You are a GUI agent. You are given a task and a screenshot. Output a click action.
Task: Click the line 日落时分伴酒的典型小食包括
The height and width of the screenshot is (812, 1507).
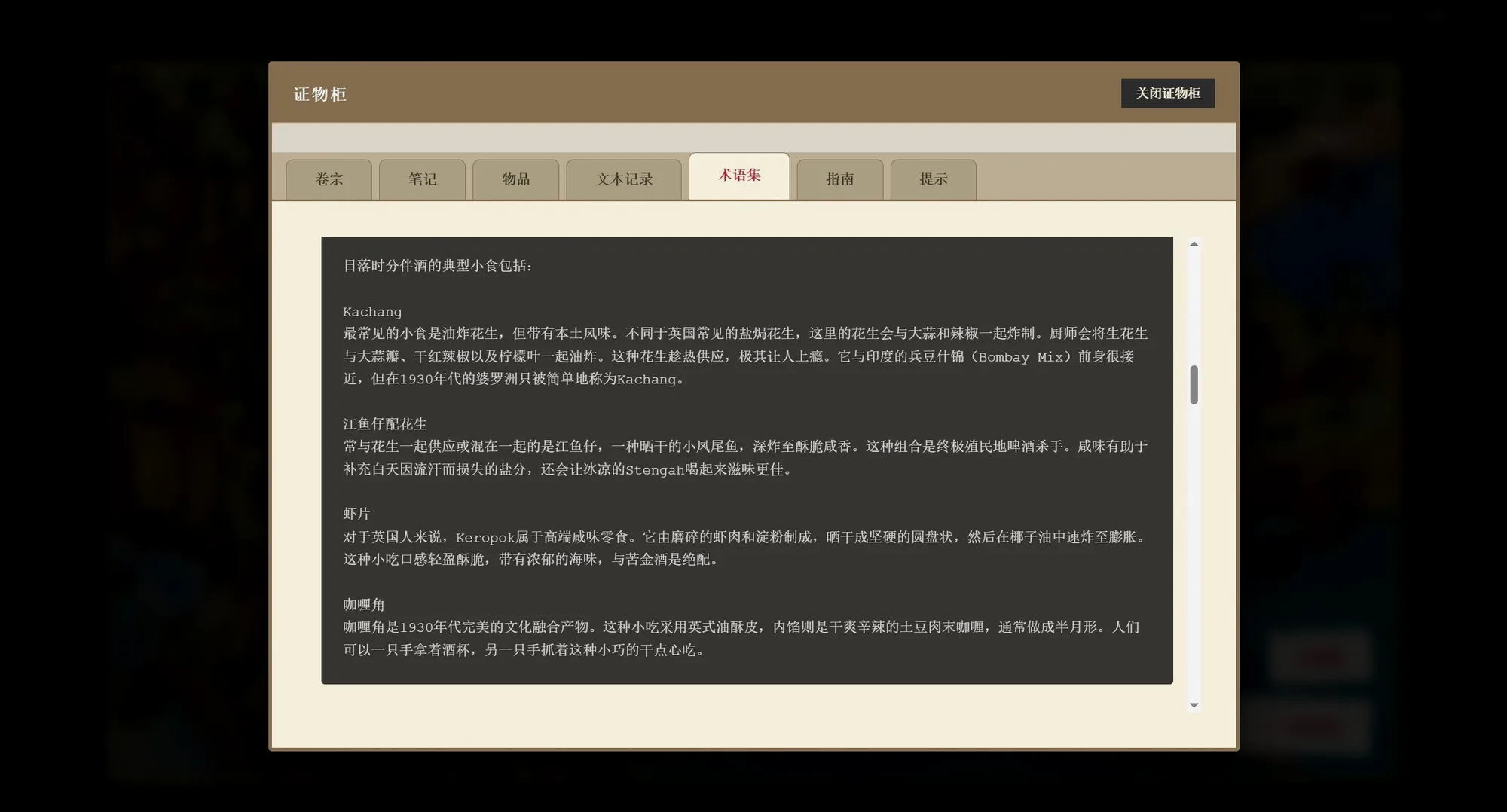click(438, 266)
